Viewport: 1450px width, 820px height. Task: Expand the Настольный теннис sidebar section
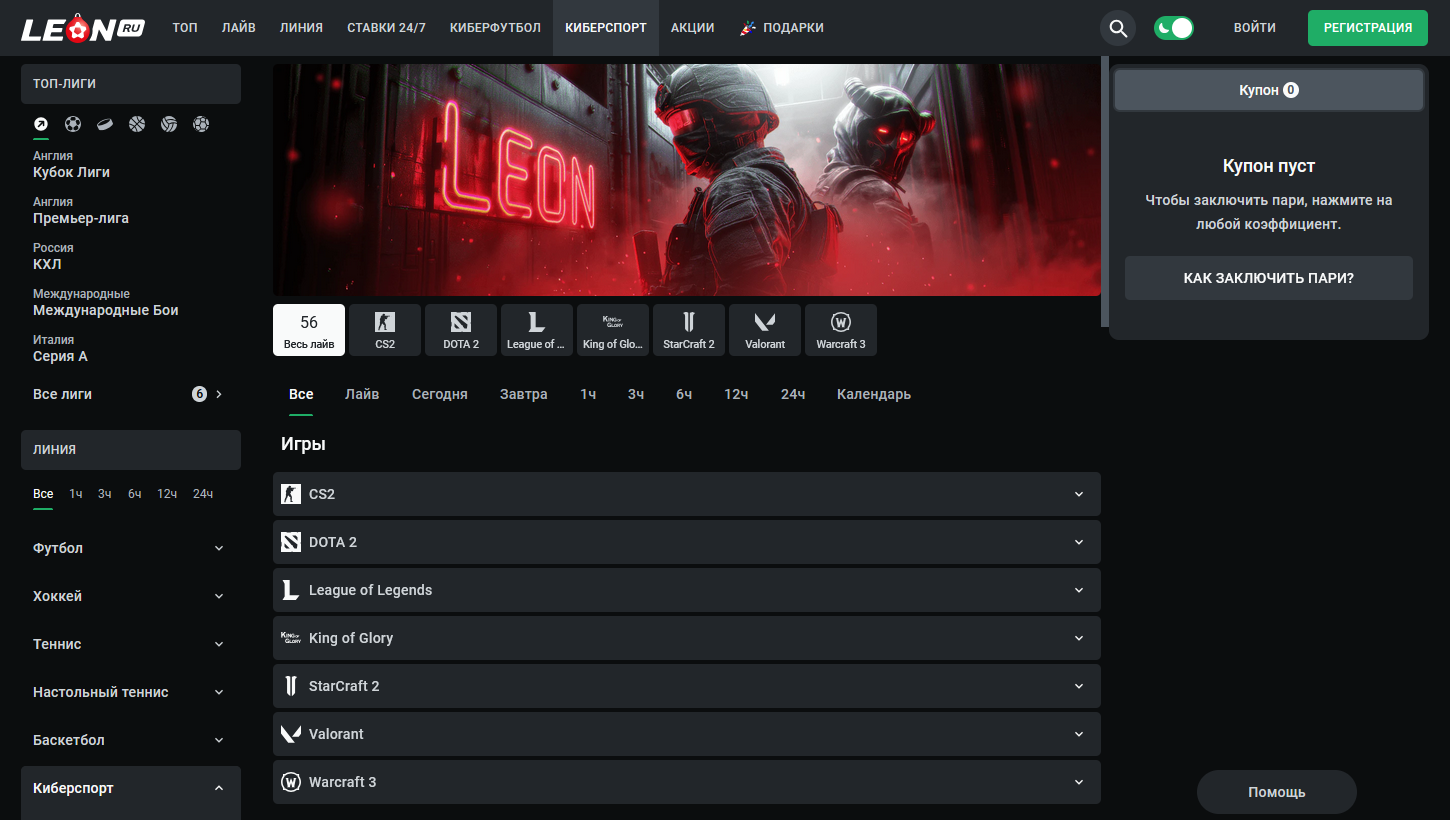click(131, 692)
